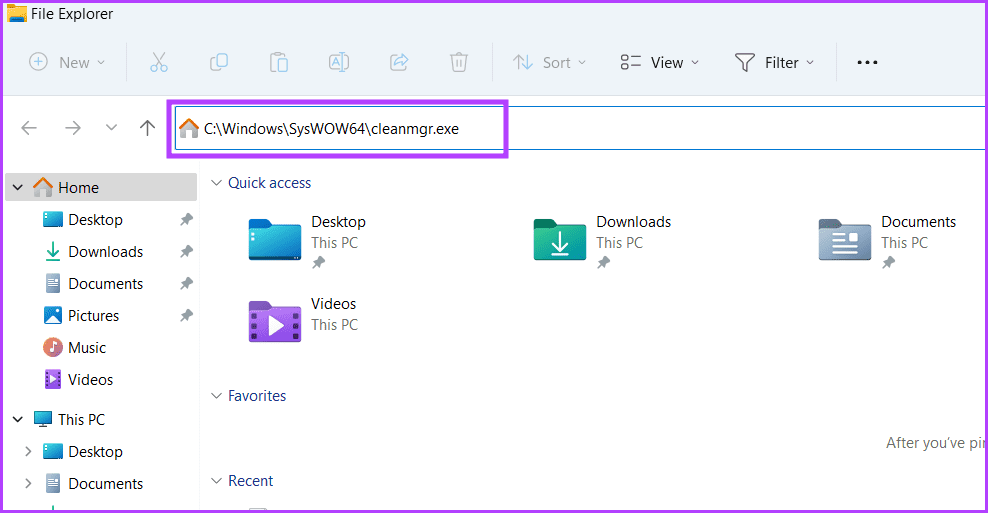Screen dimensions: 988x513
Task: Select the Downloads folder in Quick access
Action: tap(602, 241)
